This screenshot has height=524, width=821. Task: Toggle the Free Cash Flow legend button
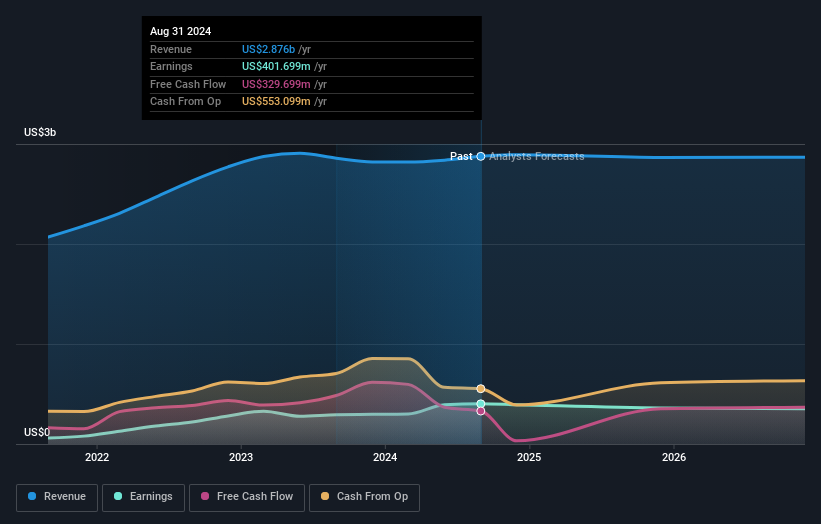(247, 497)
